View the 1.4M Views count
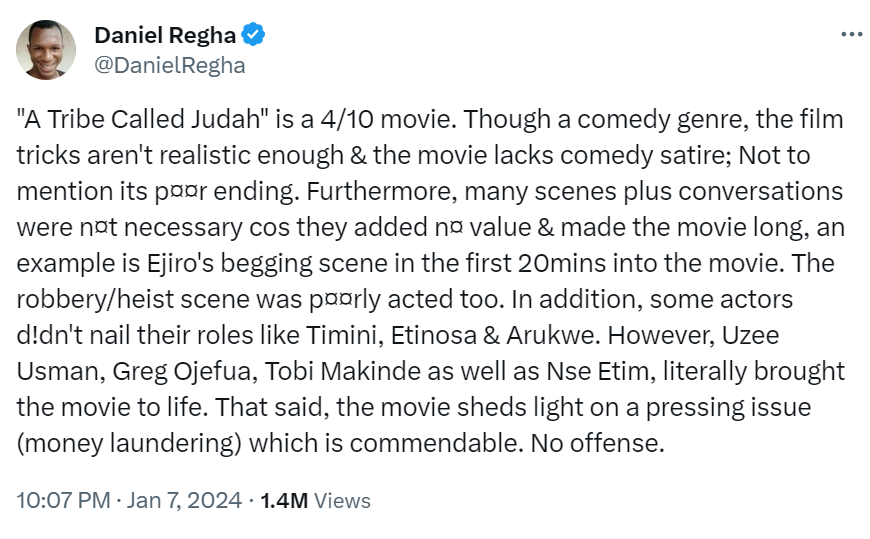 [x=315, y=500]
